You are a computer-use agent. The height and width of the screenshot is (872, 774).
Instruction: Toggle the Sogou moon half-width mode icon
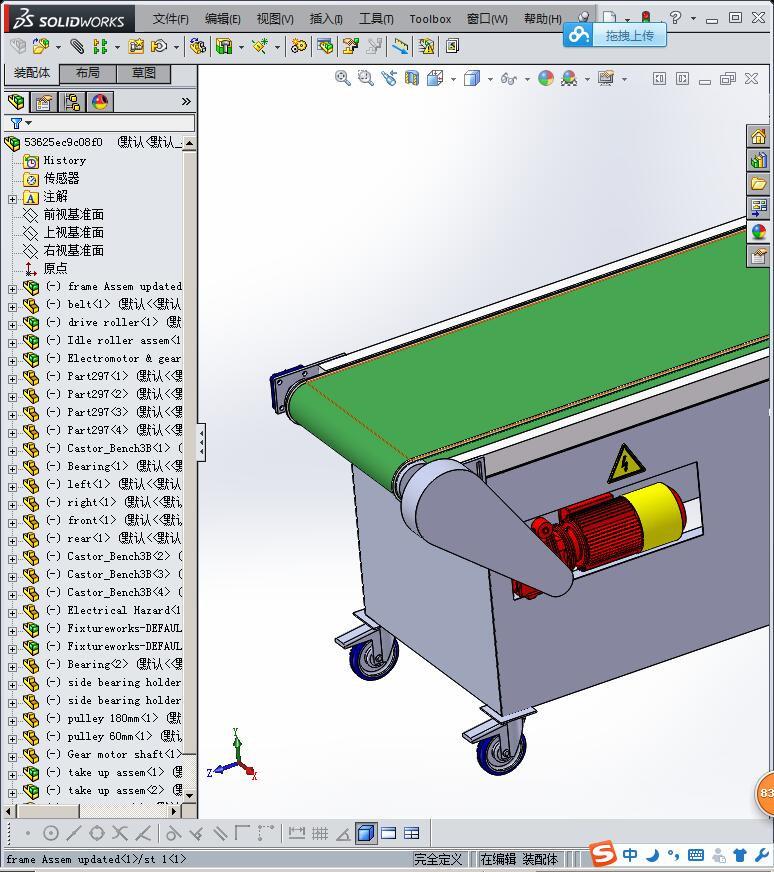[x=653, y=855]
